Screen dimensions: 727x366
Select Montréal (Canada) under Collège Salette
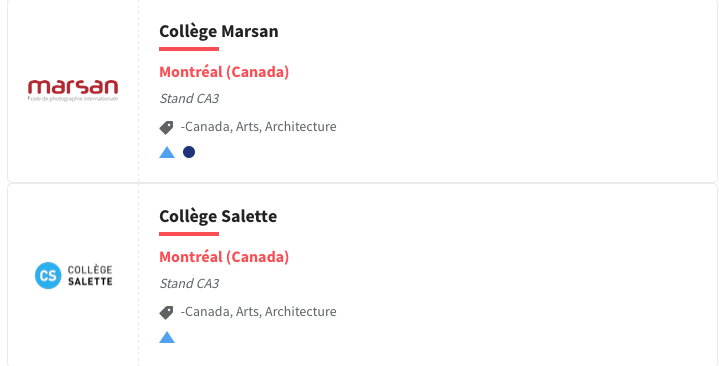click(224, 257)
